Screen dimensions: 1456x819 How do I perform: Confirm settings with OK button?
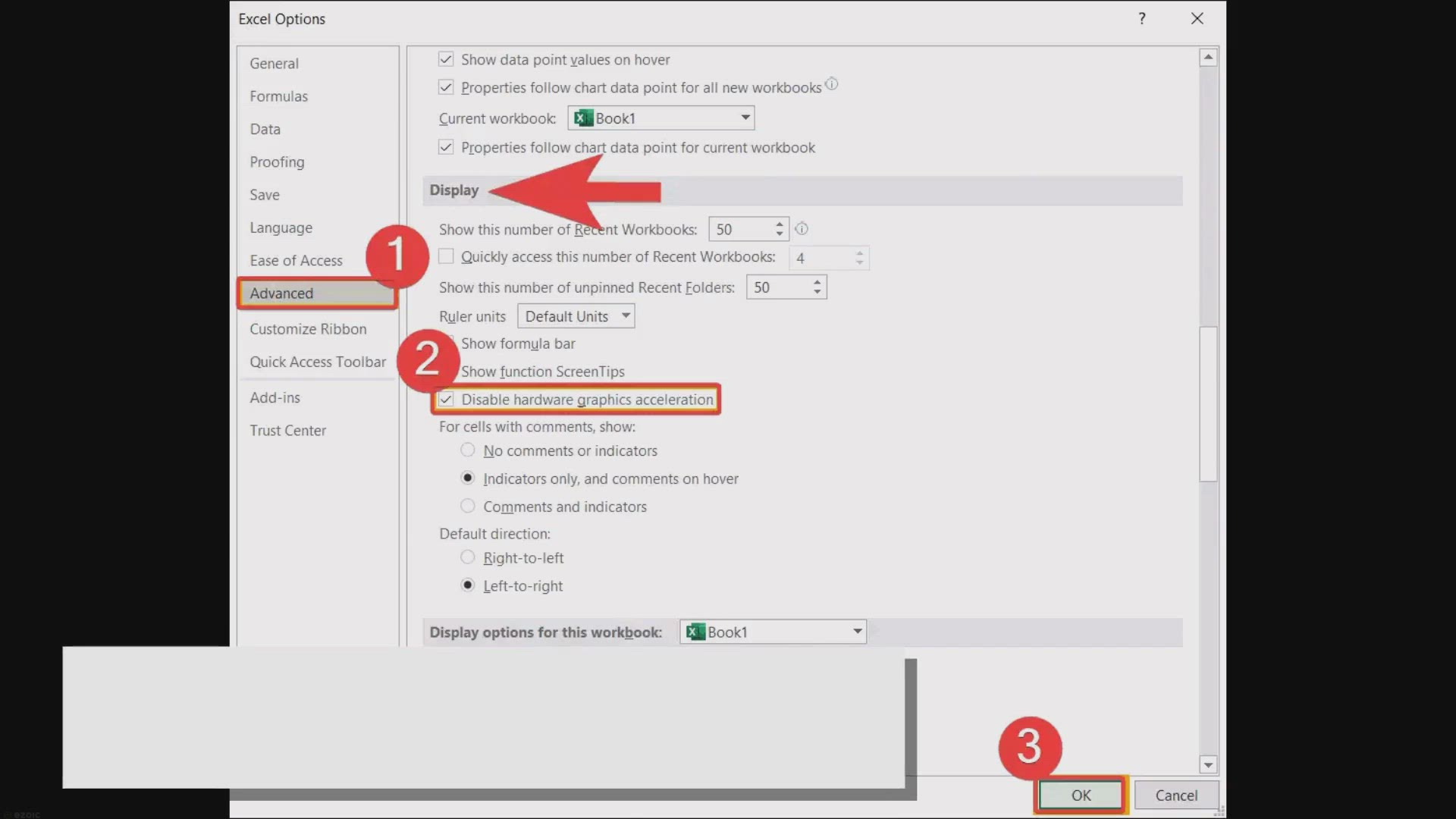tap(1081, 795)
